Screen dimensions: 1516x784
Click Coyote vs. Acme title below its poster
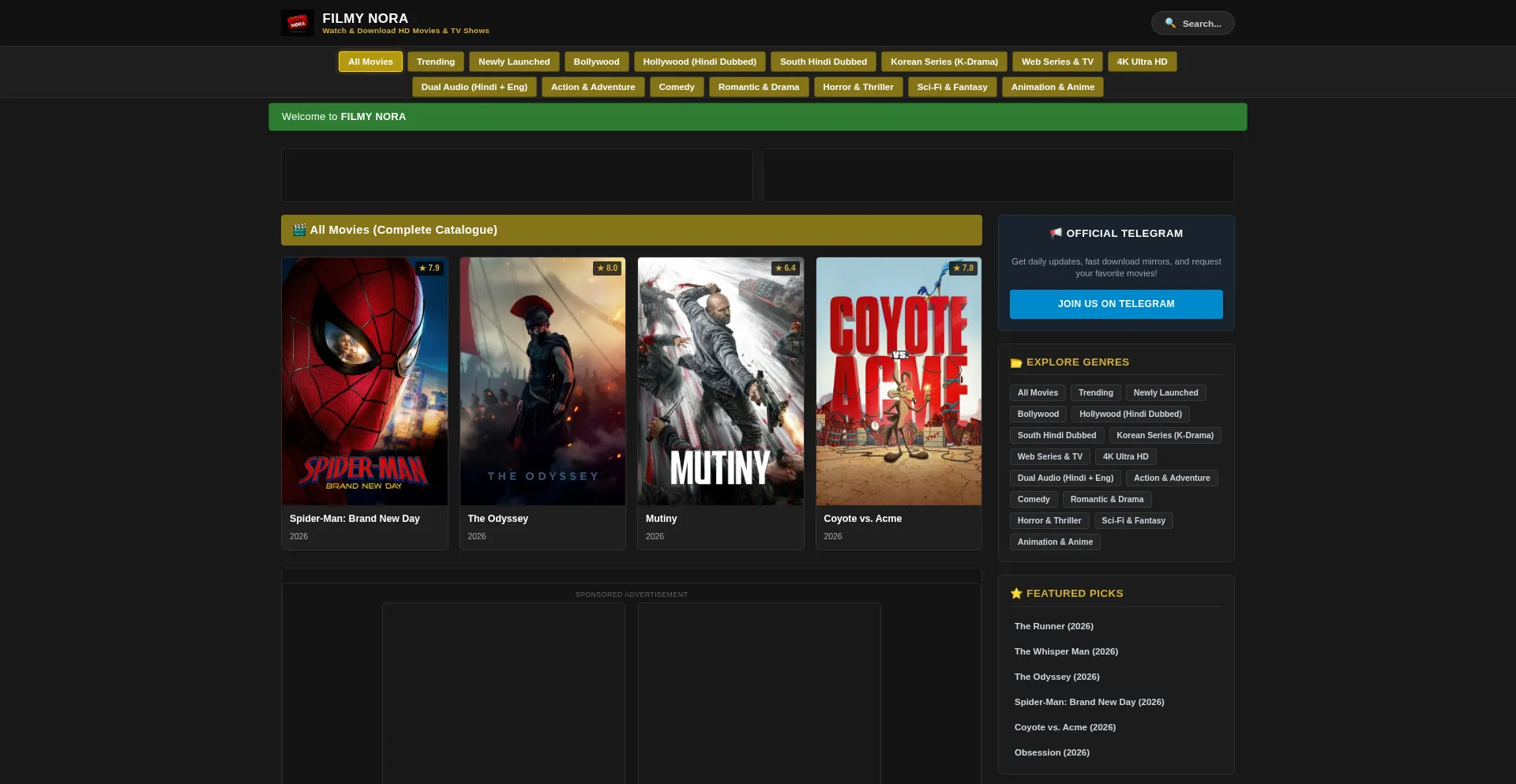[862, 519]
